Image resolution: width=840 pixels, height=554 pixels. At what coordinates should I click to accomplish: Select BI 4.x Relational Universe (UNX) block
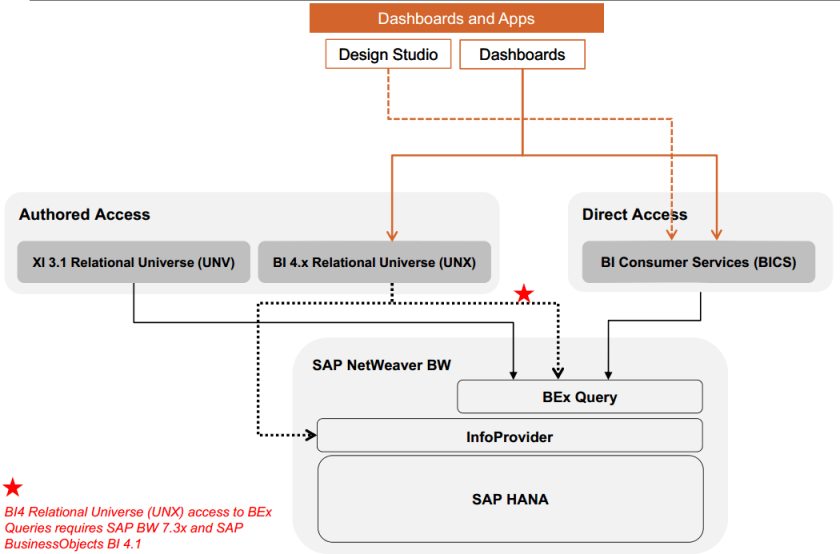coord(374,263)
